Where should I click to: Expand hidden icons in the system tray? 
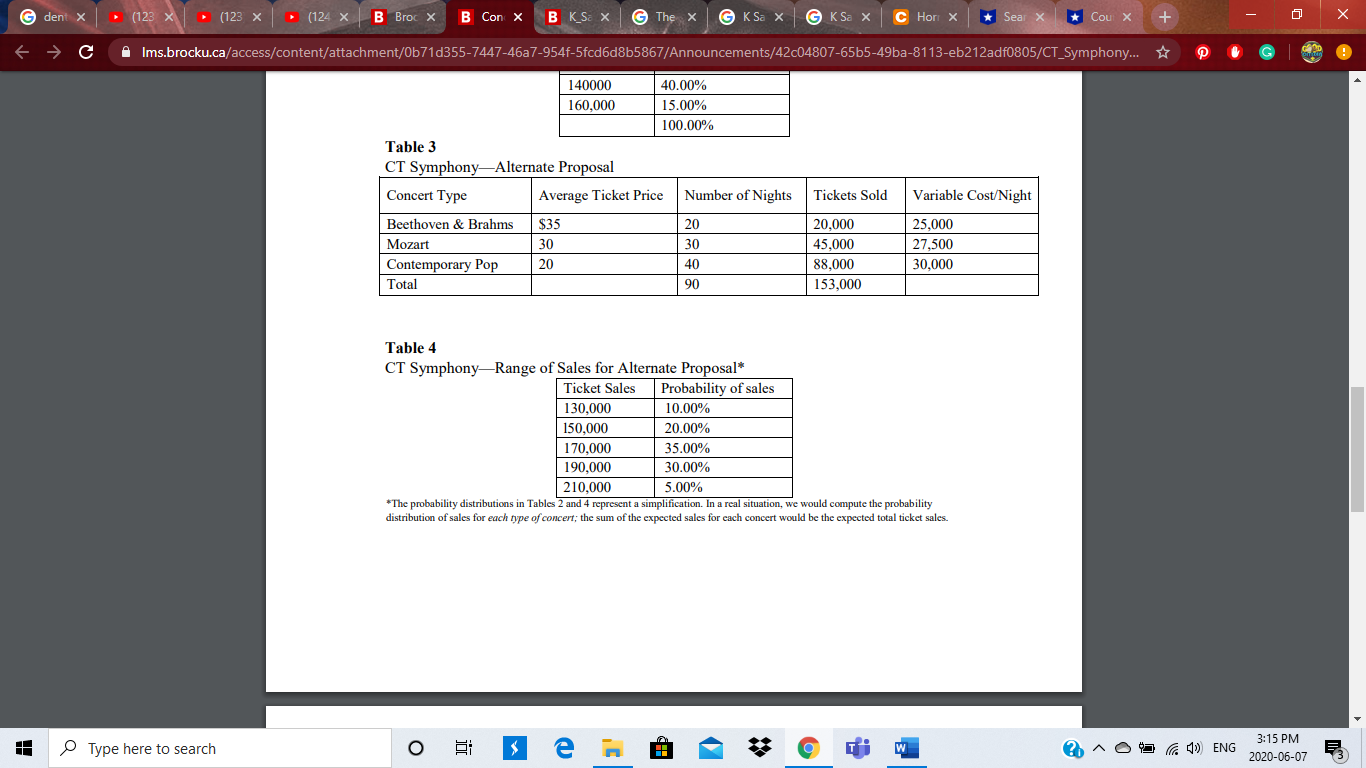click(1097, 747)
